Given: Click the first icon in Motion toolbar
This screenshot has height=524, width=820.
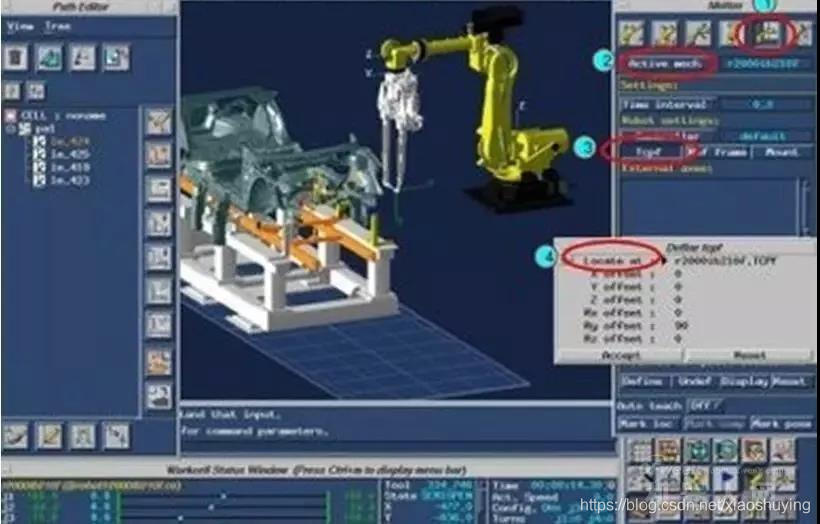Looking at the screenshot, I should (x=632, y=33).
